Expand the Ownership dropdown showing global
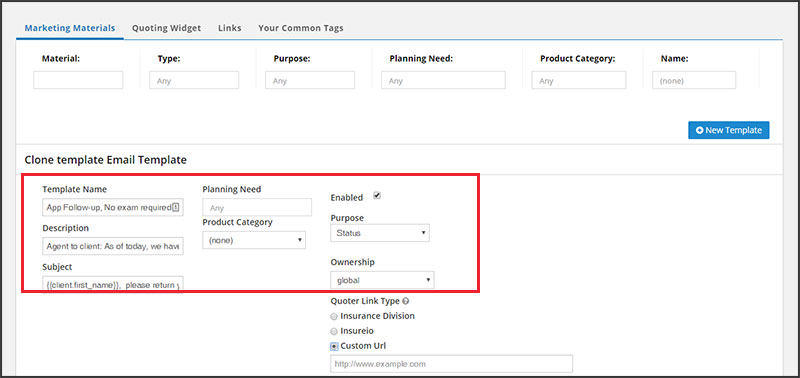This screenshot has height=378, width=800. (382, 280)
